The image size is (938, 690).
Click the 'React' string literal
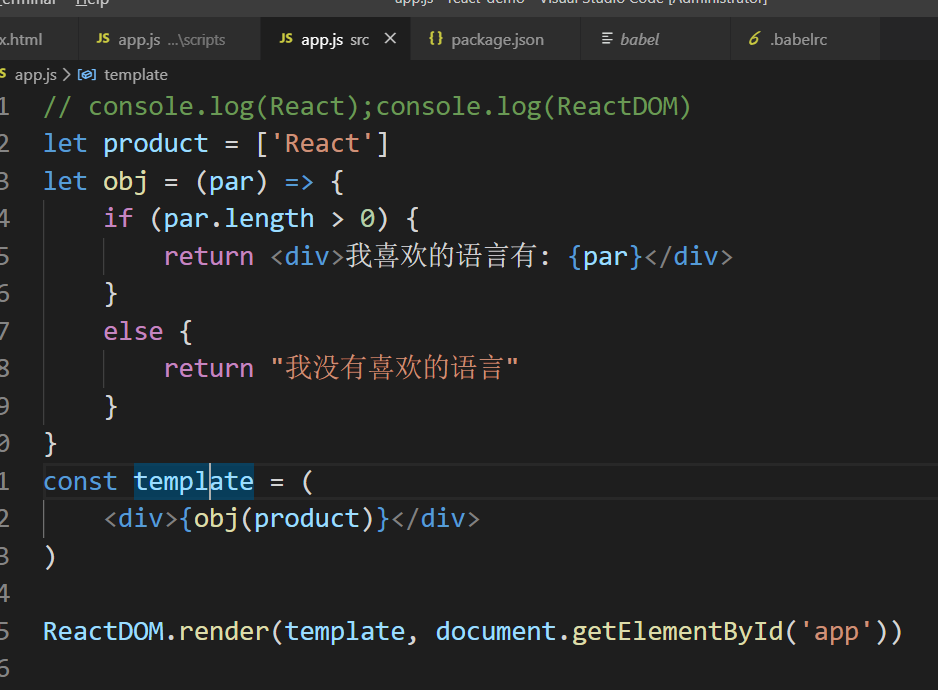[322, 144]
